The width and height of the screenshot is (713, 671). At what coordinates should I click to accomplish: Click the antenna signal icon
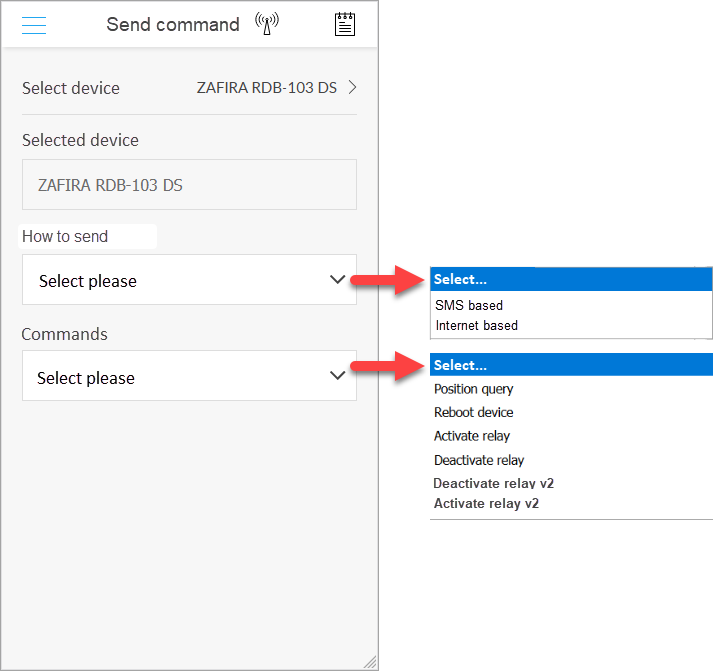[267, 24]
